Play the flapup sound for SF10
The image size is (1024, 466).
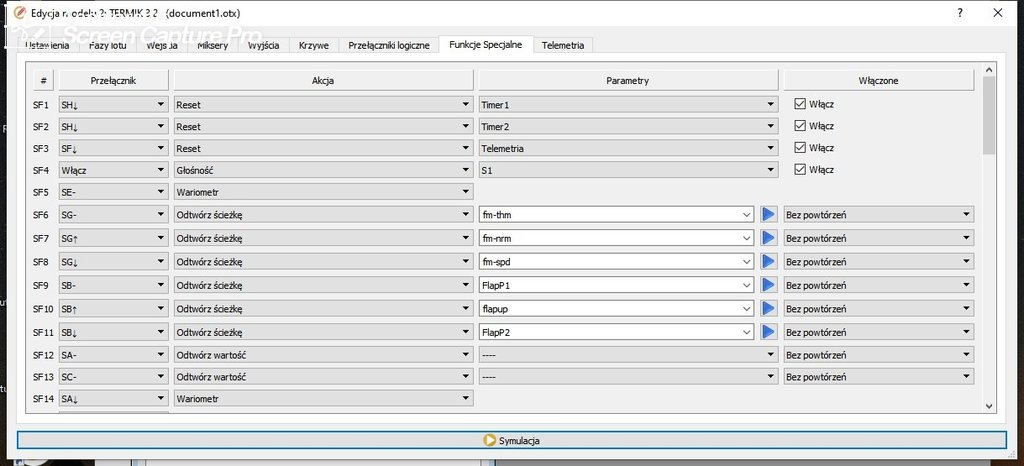(768, 308)
